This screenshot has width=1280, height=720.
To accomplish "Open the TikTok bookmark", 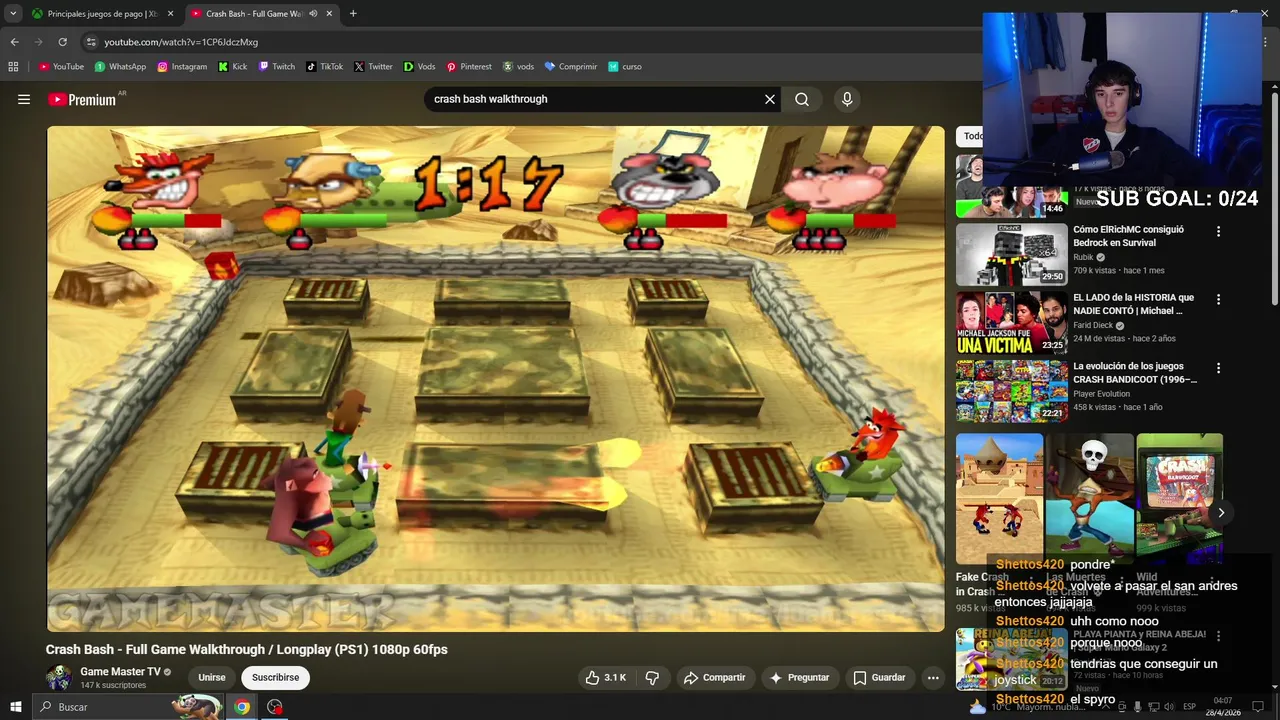I will pos(324,67).
